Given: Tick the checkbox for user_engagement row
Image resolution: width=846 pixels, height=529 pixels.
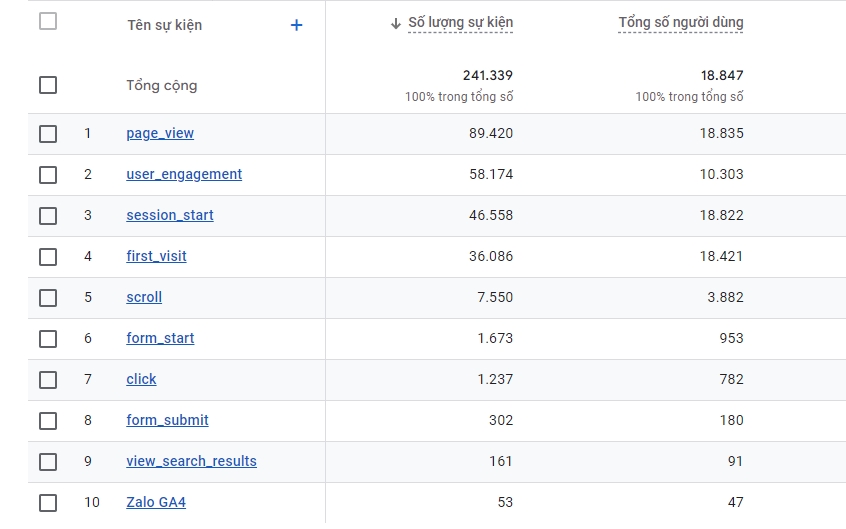Looking at the screenshot, I should tap(48, 175).
